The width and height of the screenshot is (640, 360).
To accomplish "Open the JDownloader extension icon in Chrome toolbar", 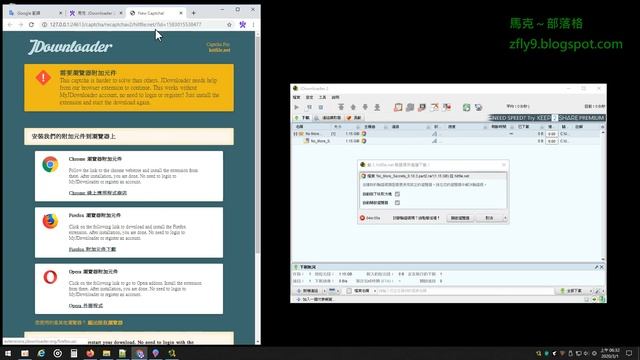I will pyautogui.click(x=242, y=24).
